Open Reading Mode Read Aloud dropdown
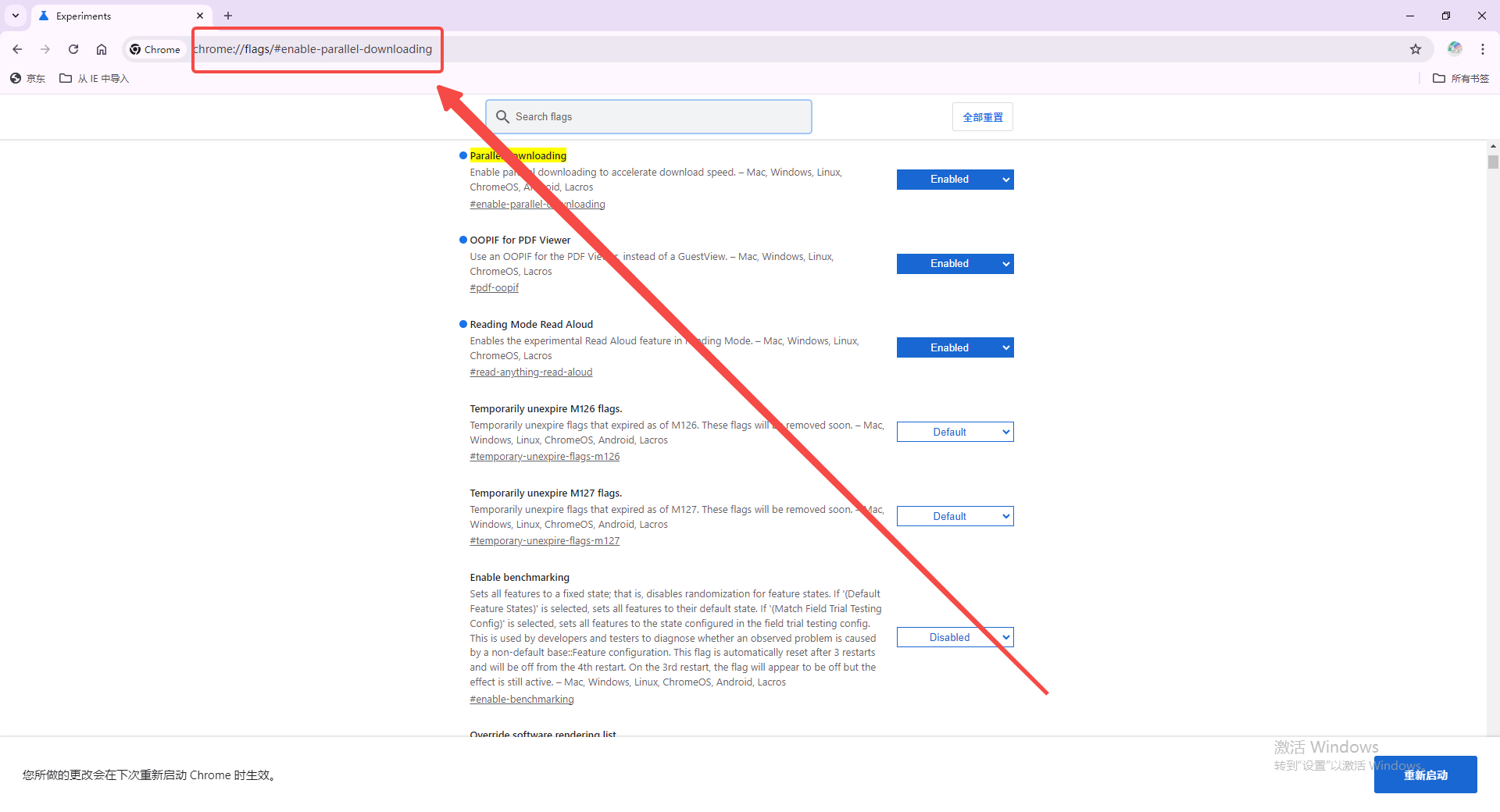Image resolution: width=1500 pixels, height=812 pixels. (x=955, y=347)
